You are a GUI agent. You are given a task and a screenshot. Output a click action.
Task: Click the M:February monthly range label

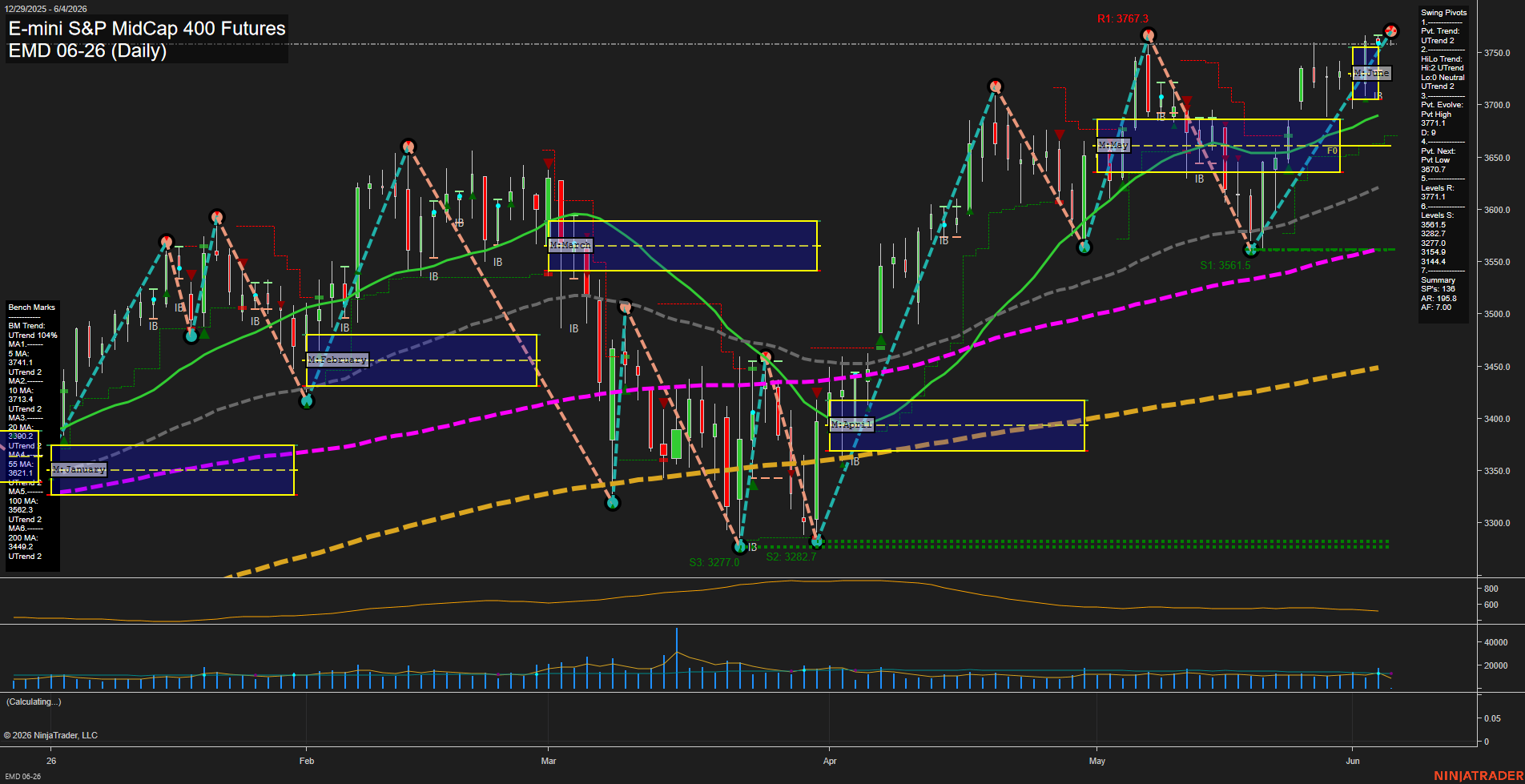[x=337, y=360]
